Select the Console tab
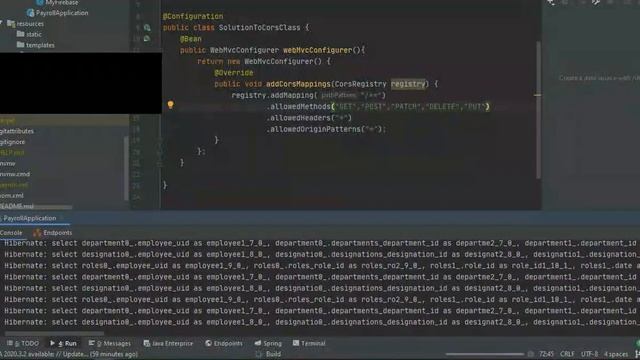The height and width of the screenshot is (360, 640). tap(11, 233)
